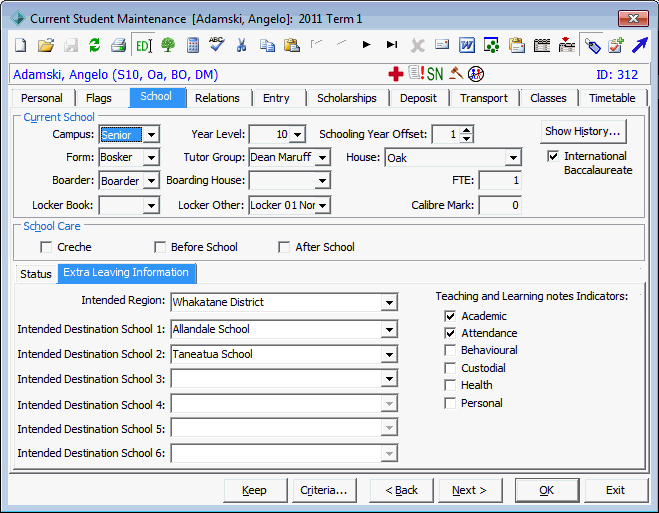
Task: Click the family circle indicator icon
Action: click(x=476, y=74)
